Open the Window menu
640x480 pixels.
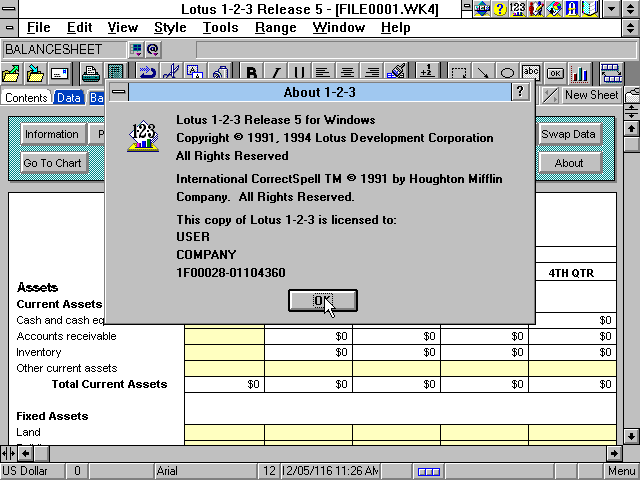click(339, 27)
